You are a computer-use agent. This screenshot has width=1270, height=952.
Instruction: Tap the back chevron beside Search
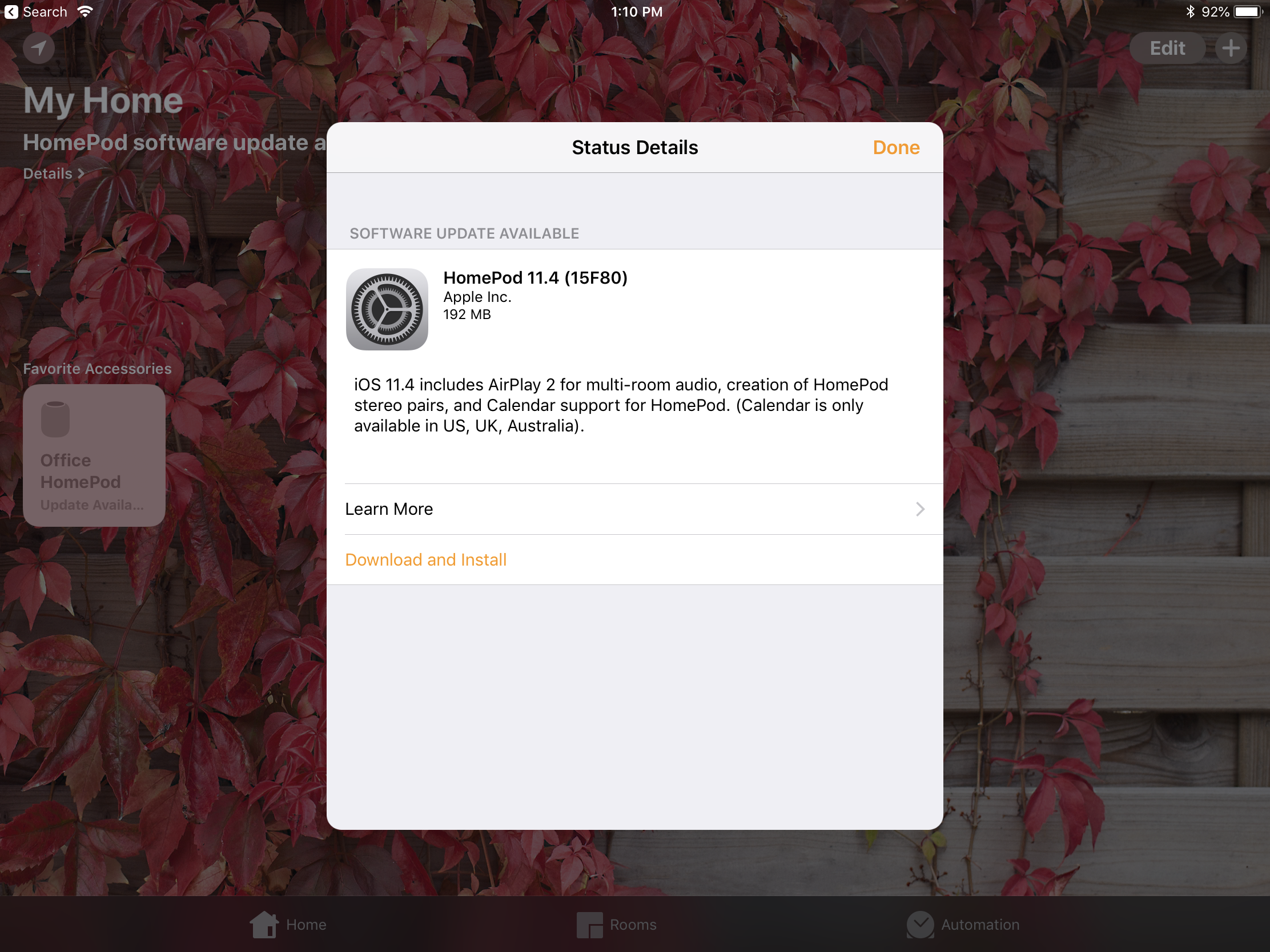11,11
